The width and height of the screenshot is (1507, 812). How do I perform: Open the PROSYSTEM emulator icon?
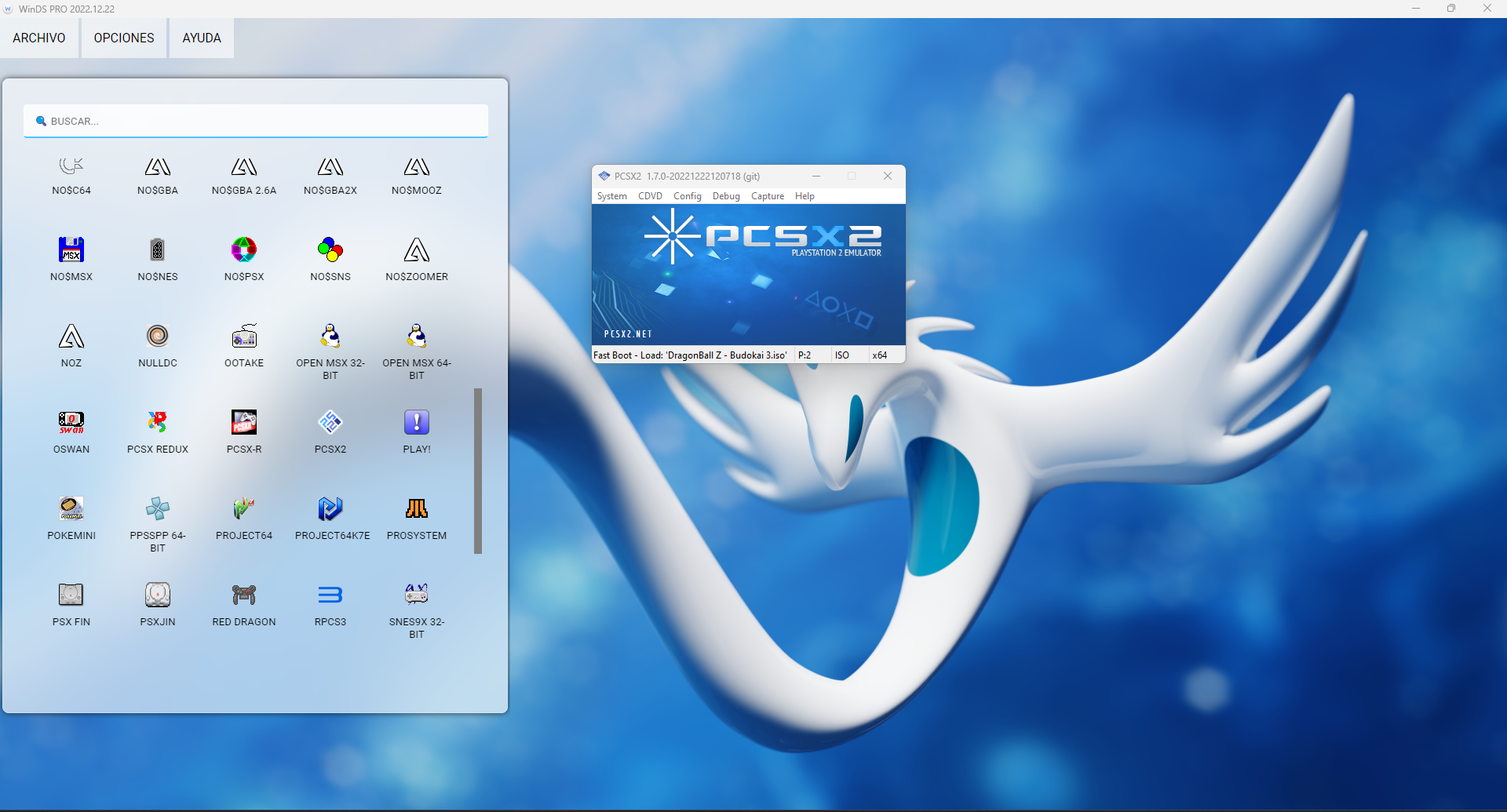click(x=417, y=508)
